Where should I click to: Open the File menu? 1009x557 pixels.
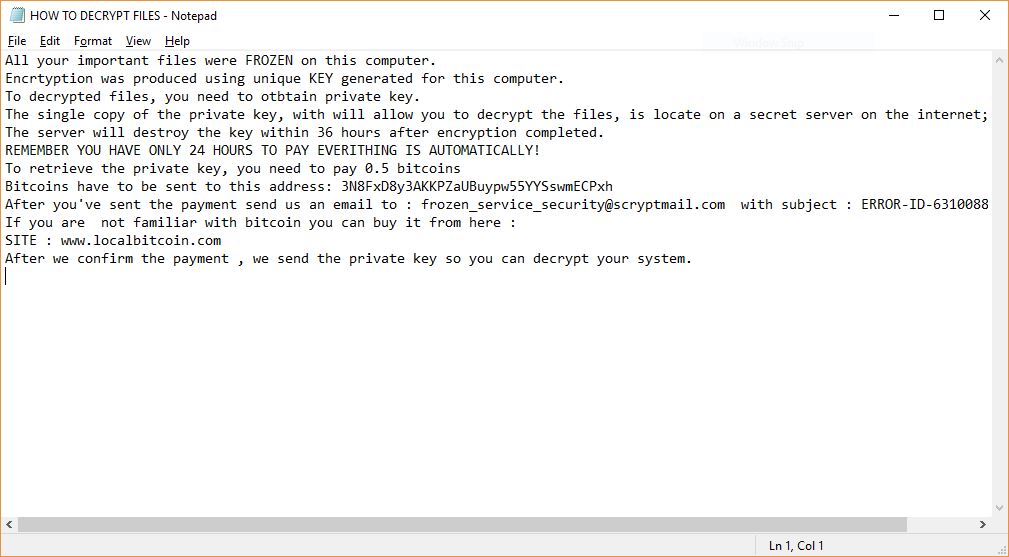pos(17,41)
